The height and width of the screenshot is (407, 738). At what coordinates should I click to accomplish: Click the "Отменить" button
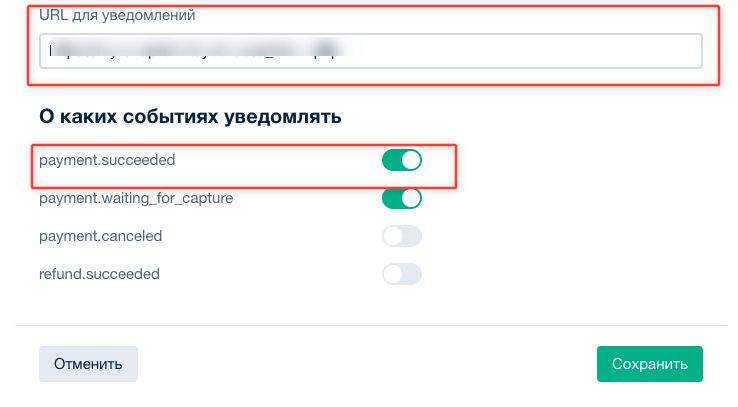coord(88,364)
